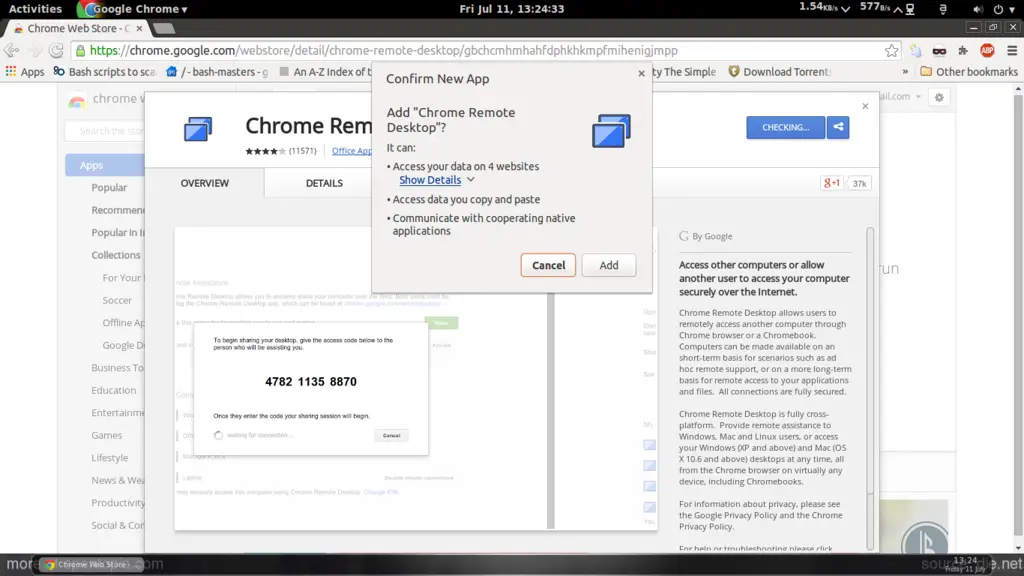
Task: Select Popular in the sidebar
Action: (109, 187)
